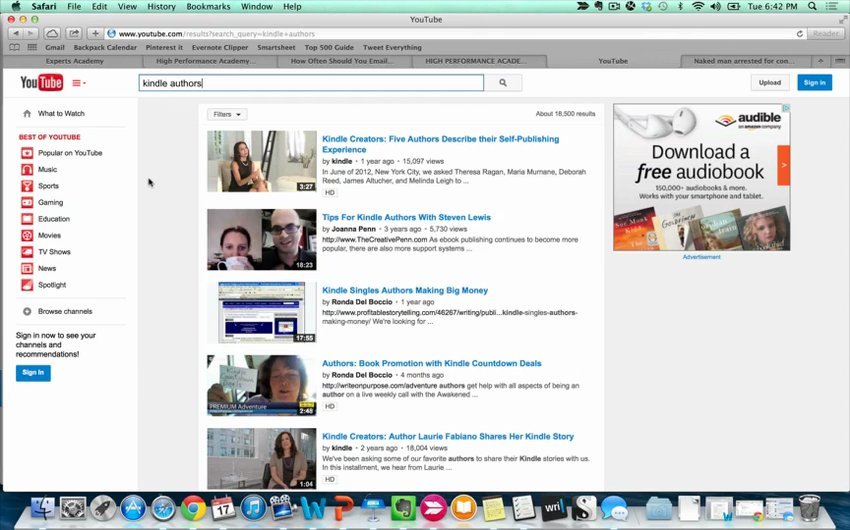Click the AdChoices icon on ad corner
850x530 pixels.
(785, 108)
